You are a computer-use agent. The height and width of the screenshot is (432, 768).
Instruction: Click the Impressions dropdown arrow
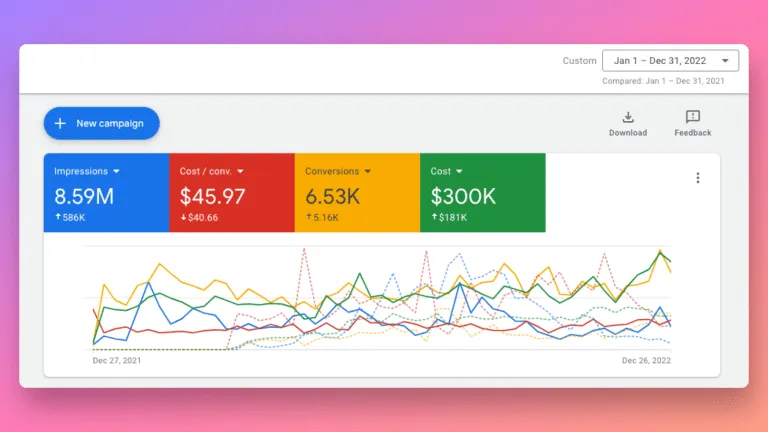pos(117,171)
